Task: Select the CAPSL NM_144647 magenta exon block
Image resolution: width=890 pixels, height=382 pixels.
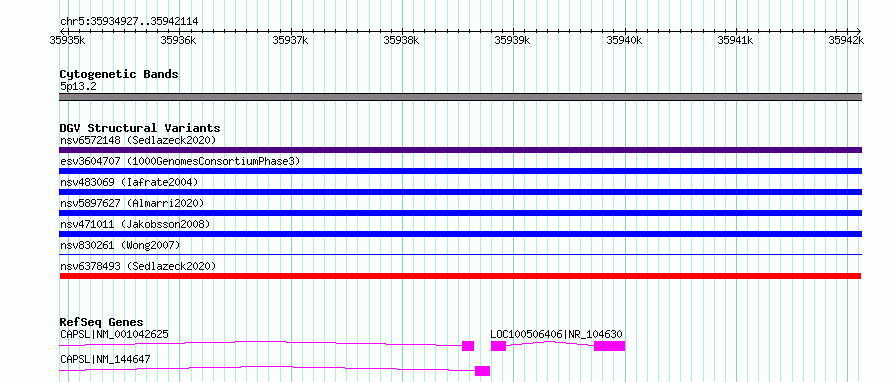Action: pyautogui.click(x=482, y=371)
